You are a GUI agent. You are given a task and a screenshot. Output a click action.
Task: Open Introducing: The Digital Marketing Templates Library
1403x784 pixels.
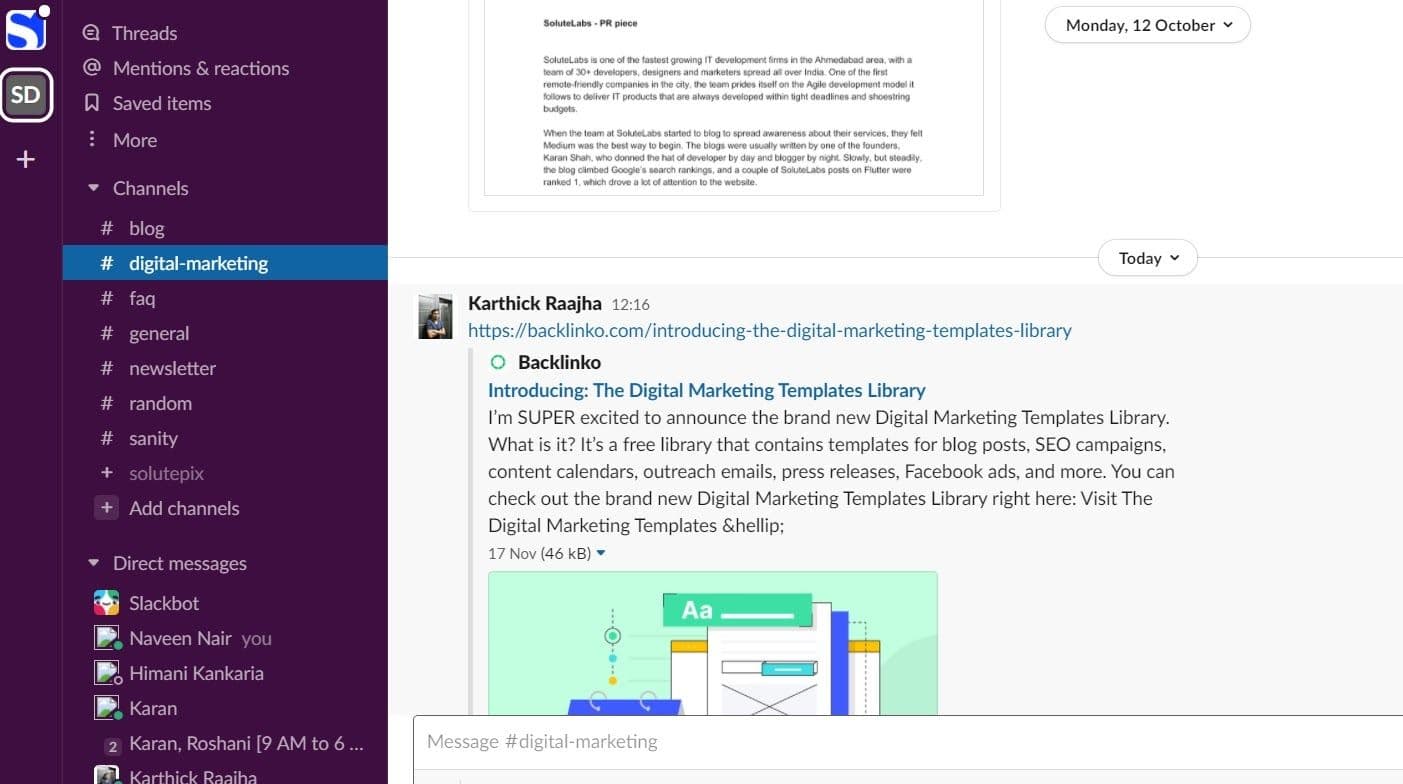706,390
